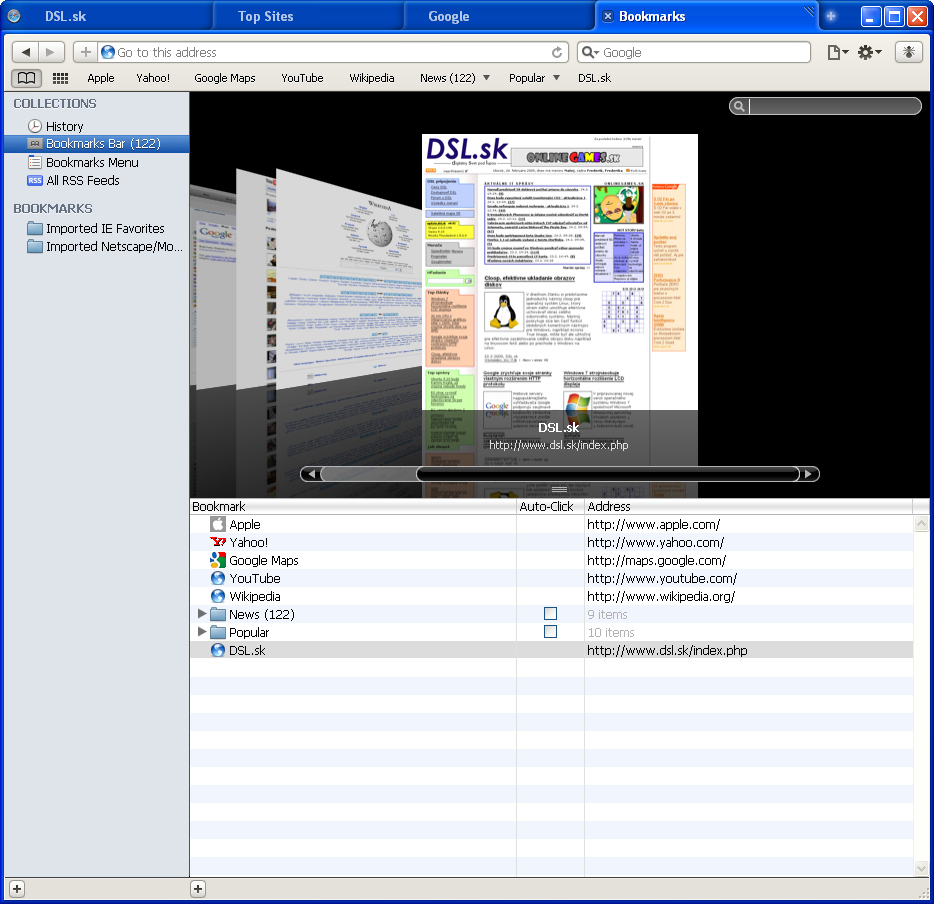Open Wikipedia from the bookmarks bar
Viewport: 934px width, 904px height.
click(x=372, y=78)
